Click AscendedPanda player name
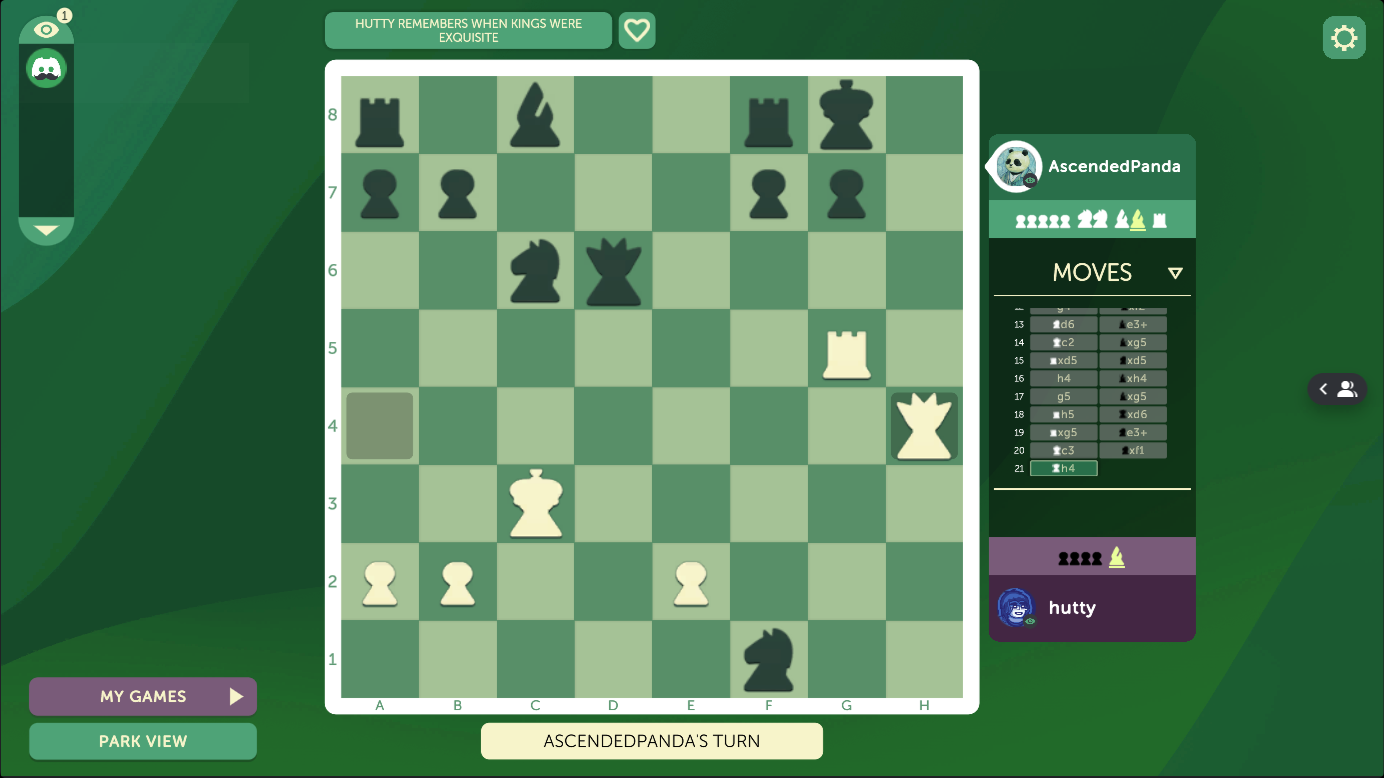 [x=1114, y=166]
